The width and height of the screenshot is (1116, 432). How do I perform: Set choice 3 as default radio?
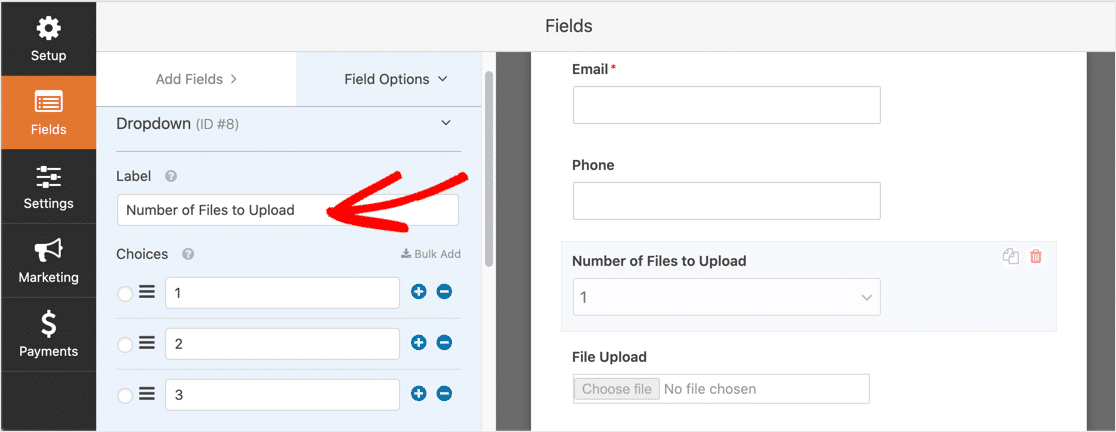click(125, 396)
